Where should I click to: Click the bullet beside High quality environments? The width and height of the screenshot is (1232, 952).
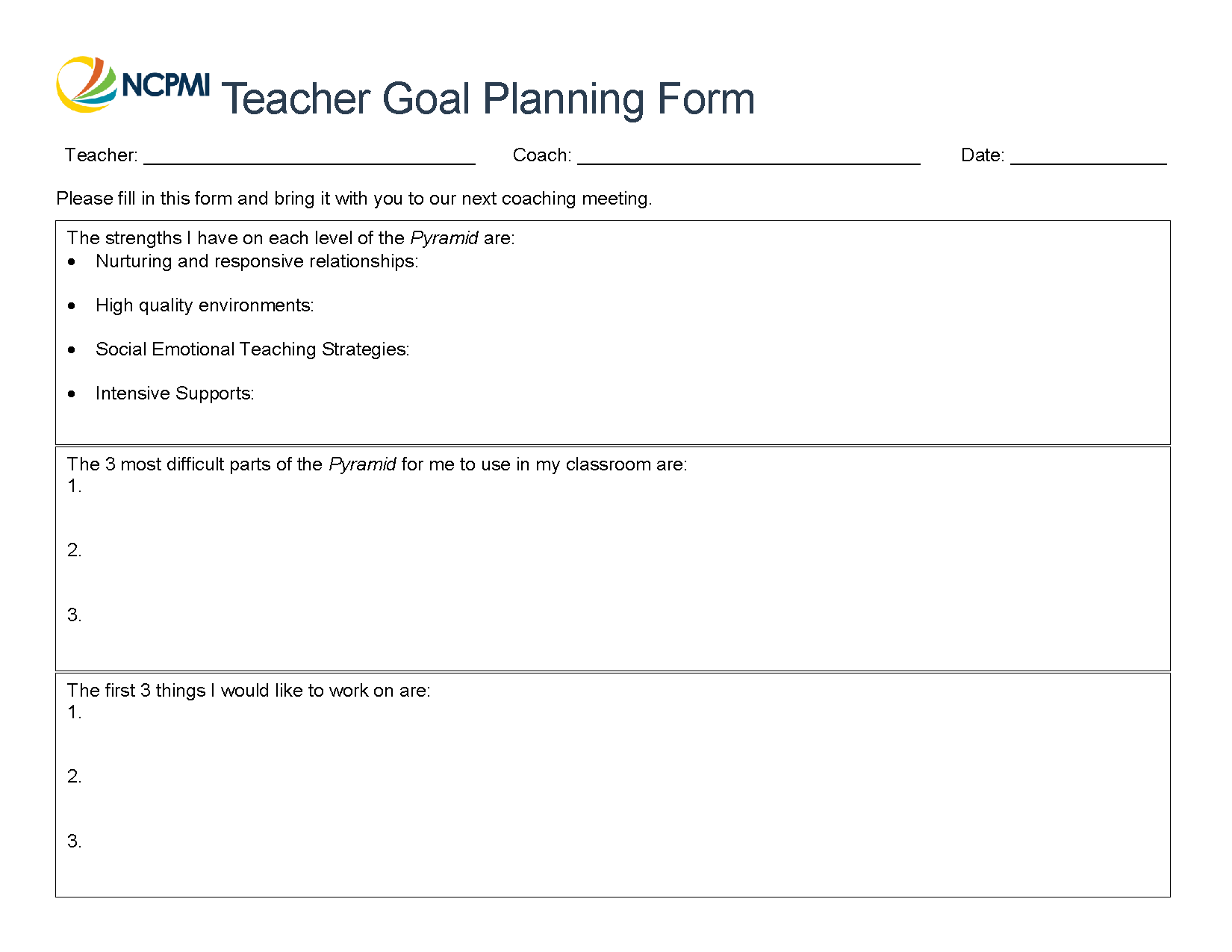tap(72, 306)
